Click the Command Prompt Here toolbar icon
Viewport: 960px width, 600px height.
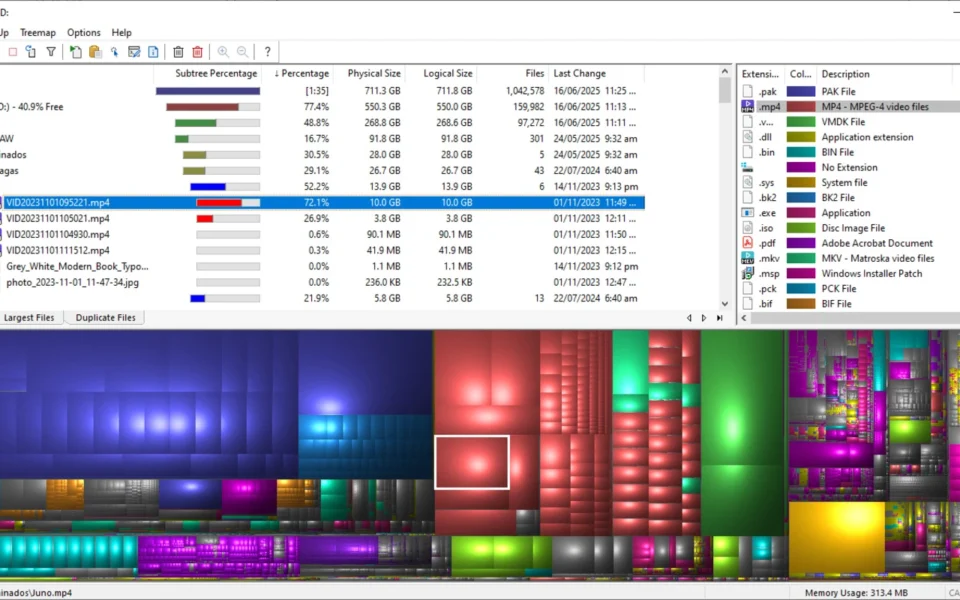(134, 52)
